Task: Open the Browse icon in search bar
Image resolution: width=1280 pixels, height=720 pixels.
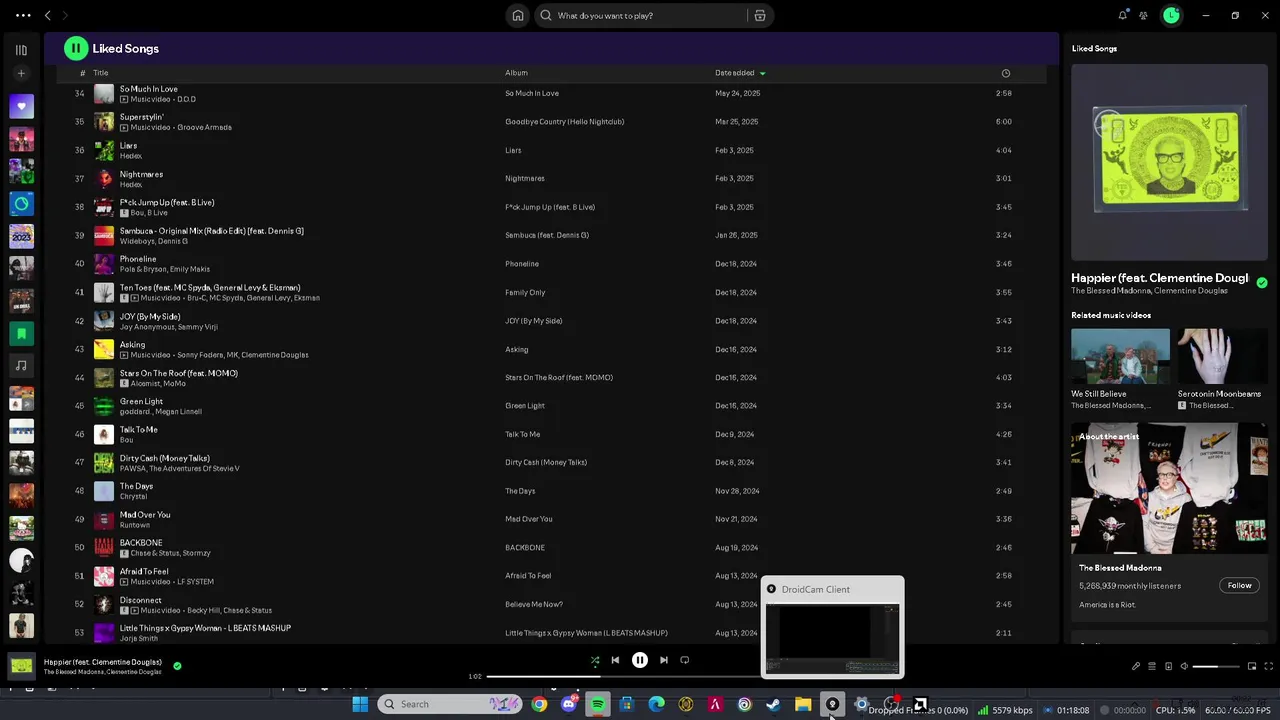Action: point(760,16)
